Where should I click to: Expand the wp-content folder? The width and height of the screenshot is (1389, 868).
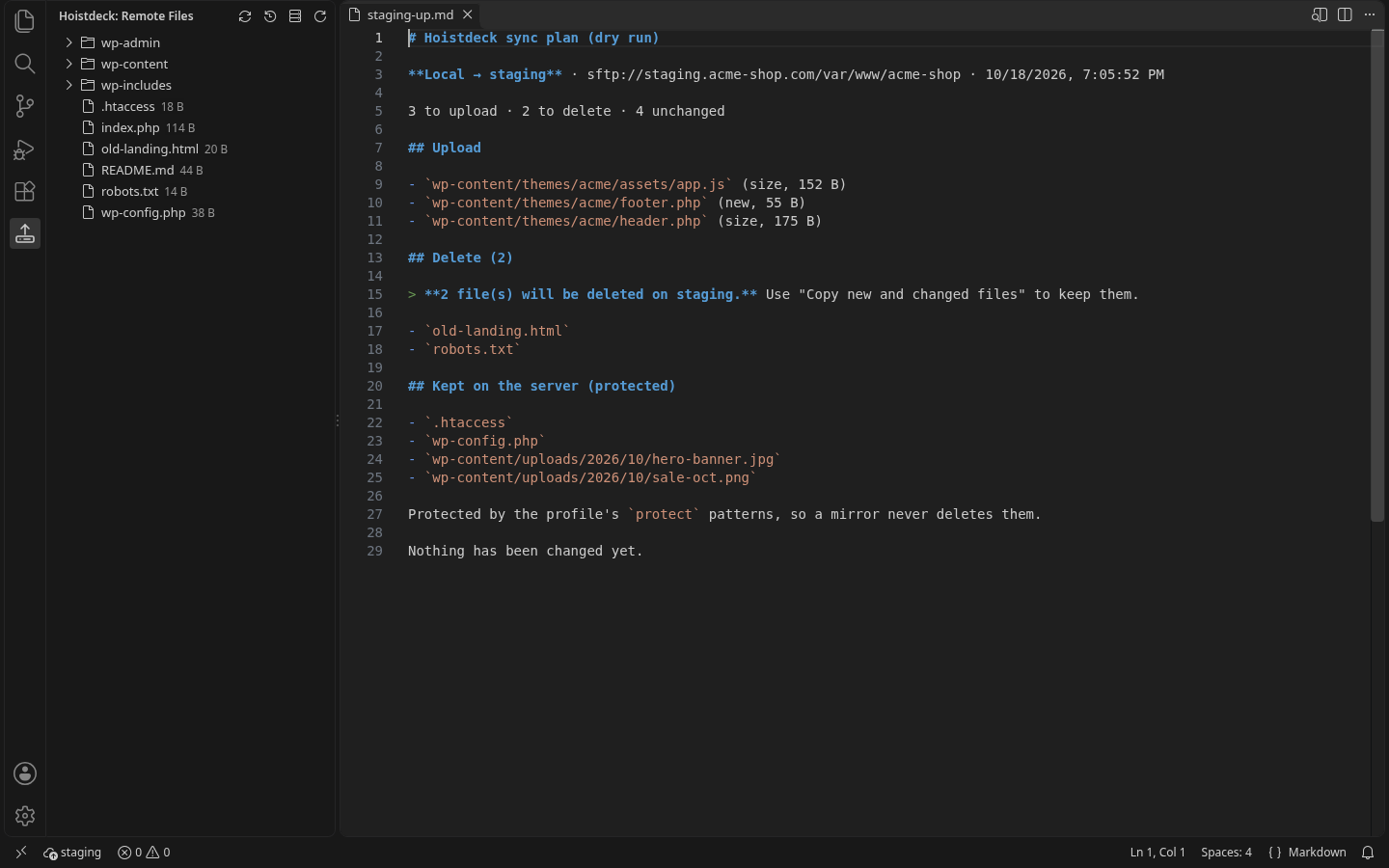(x=191, y=64)
